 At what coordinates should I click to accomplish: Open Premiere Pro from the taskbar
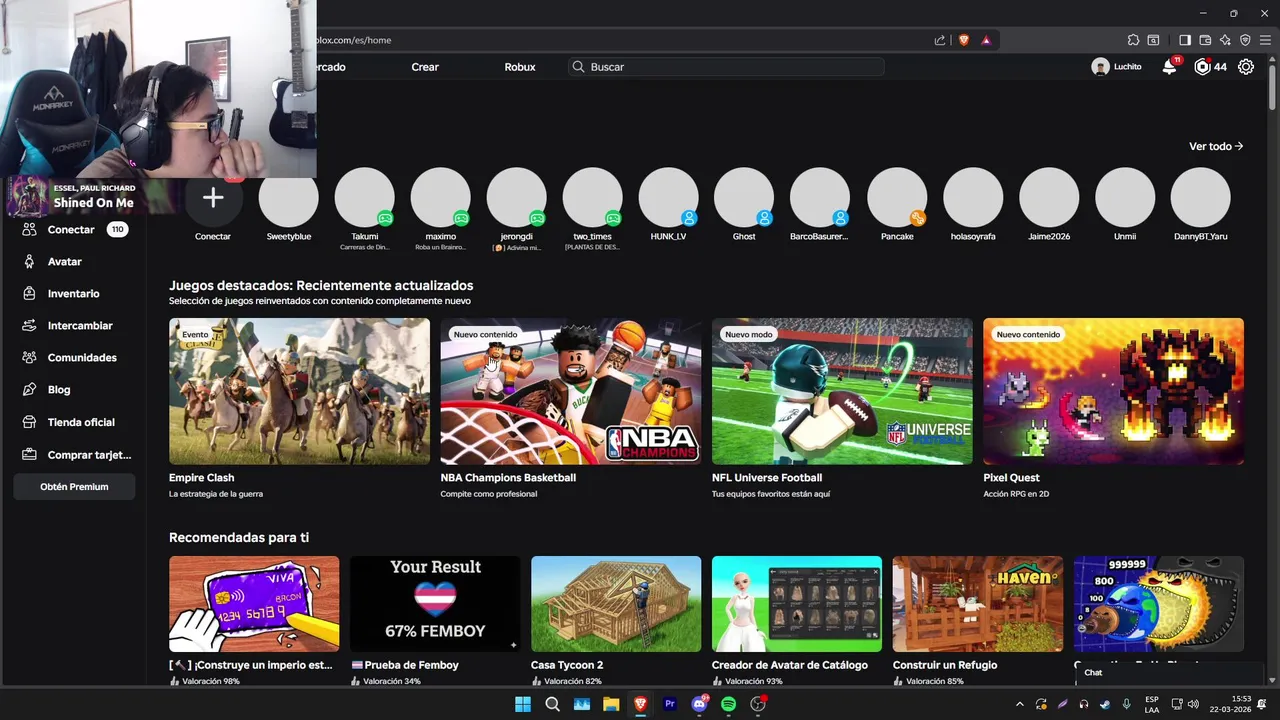(670, 704)
